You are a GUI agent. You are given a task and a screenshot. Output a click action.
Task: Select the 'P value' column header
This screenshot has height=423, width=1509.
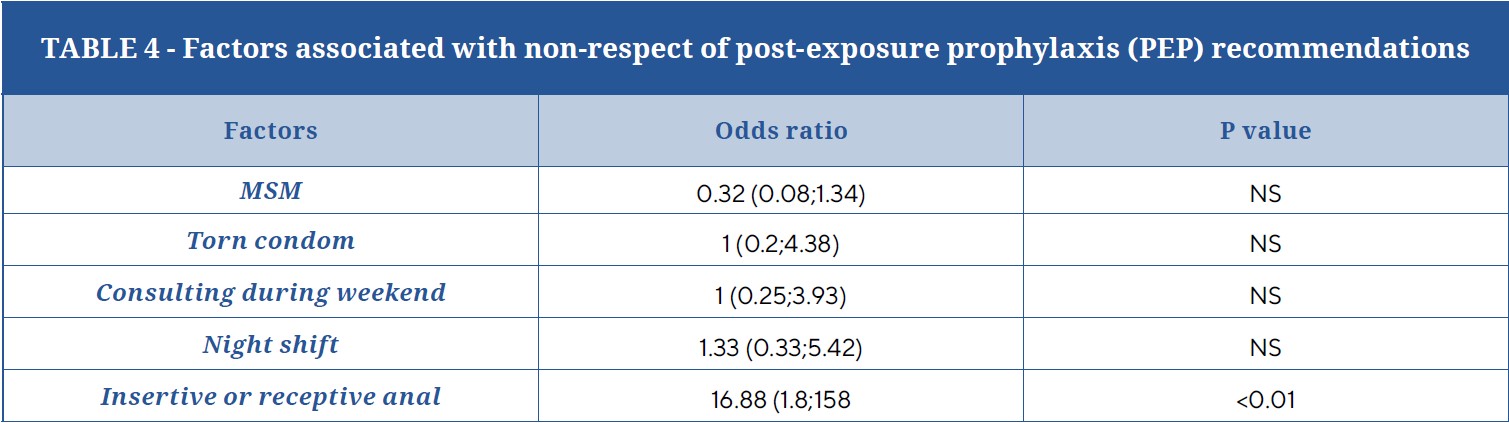click(x=1265, y=131)
